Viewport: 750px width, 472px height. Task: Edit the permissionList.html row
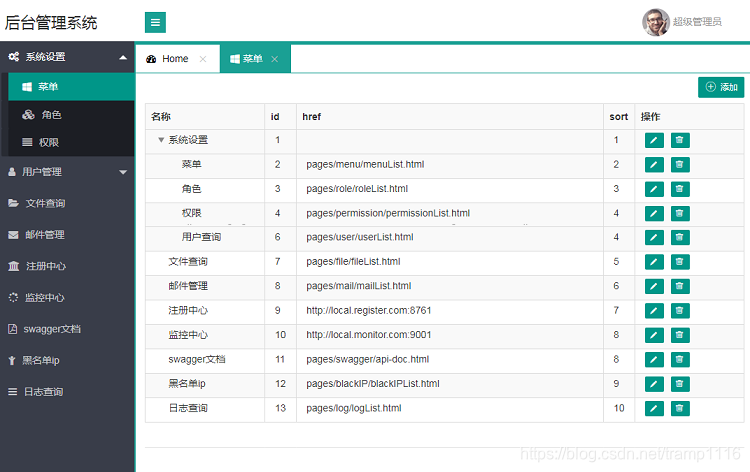click(x=654, y=213)
